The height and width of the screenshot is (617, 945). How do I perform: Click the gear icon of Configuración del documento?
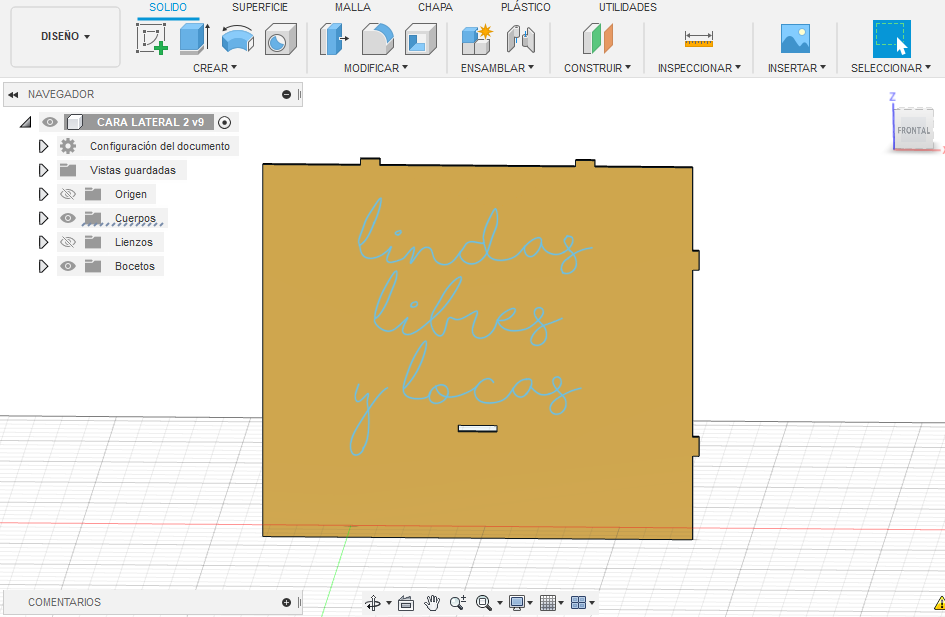[68, 146]
